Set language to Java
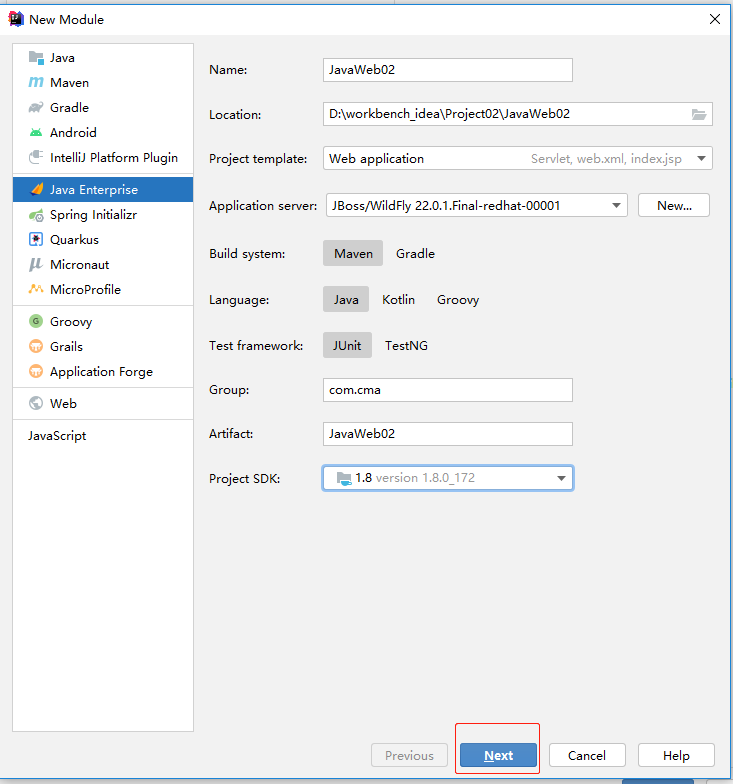Screen dimensions: 733x784 346,300
